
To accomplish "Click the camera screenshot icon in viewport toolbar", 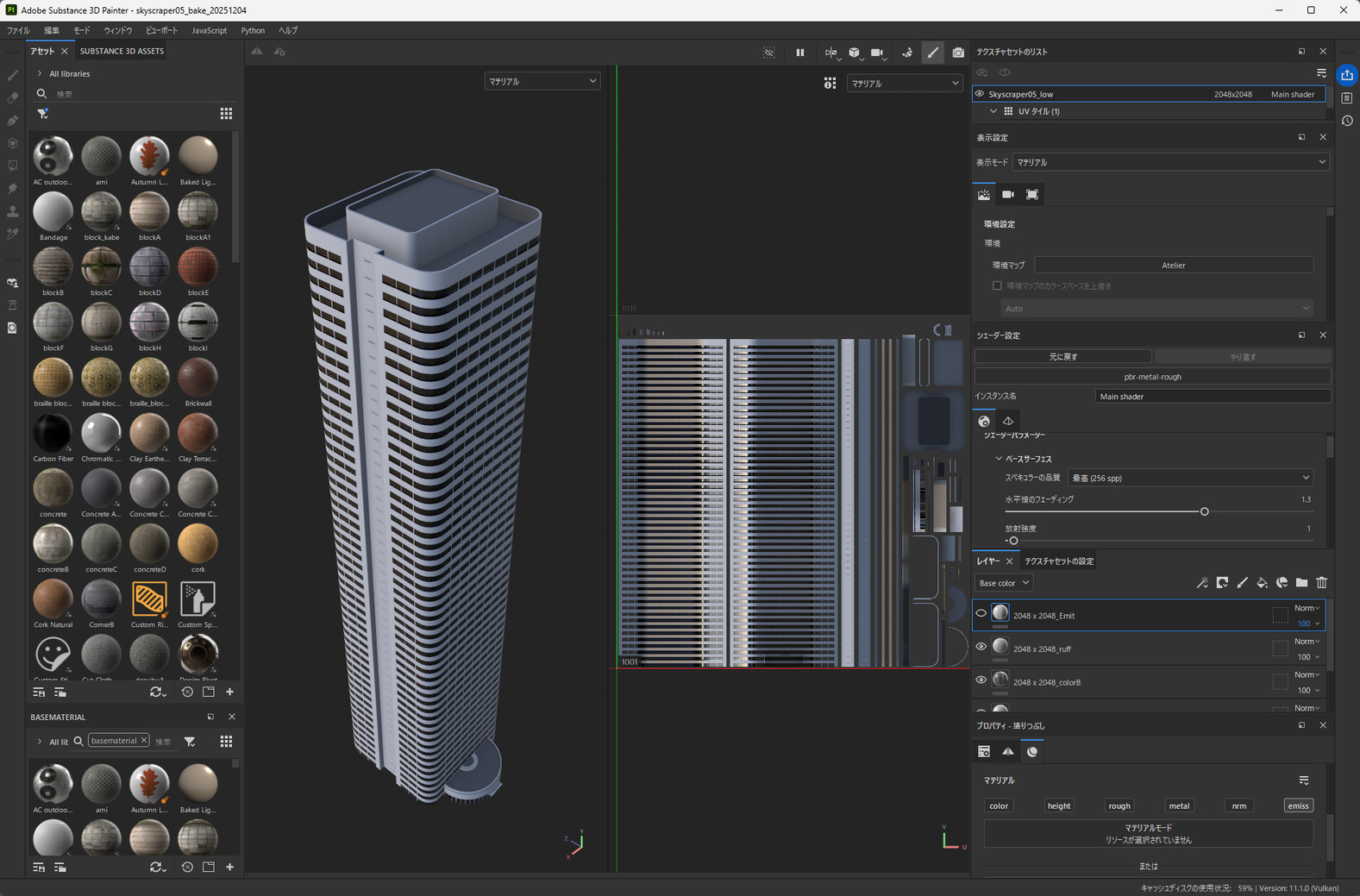I will tap(957, 53).
